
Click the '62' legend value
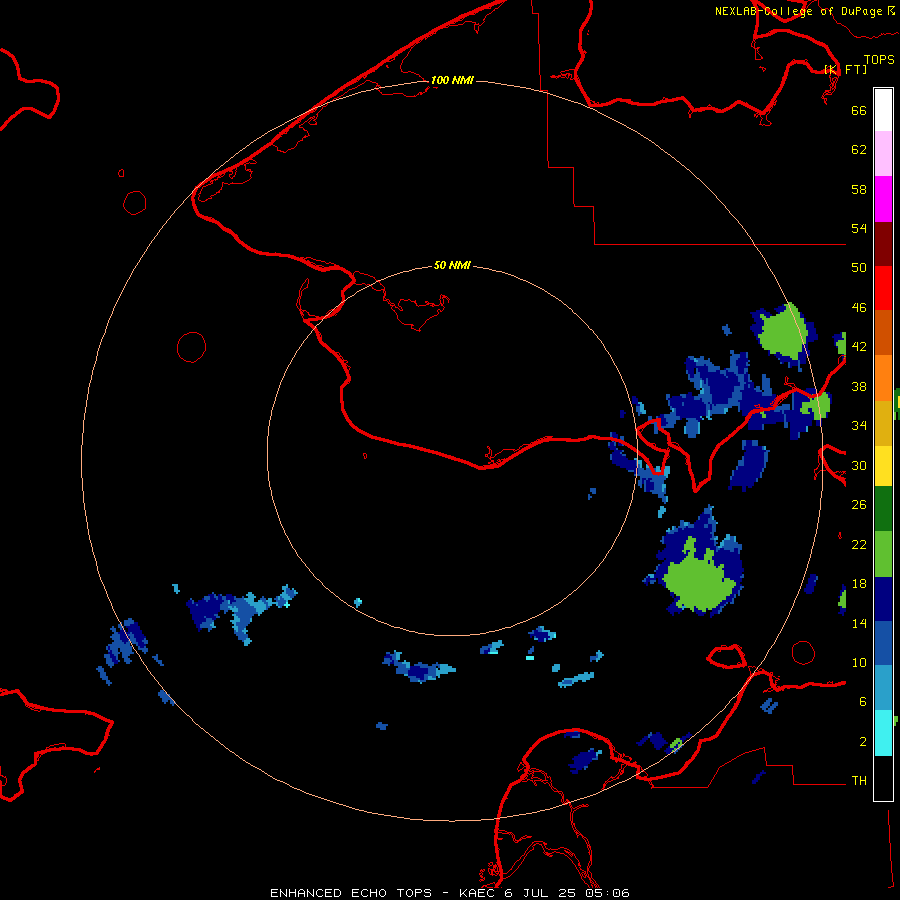point(859,150)
